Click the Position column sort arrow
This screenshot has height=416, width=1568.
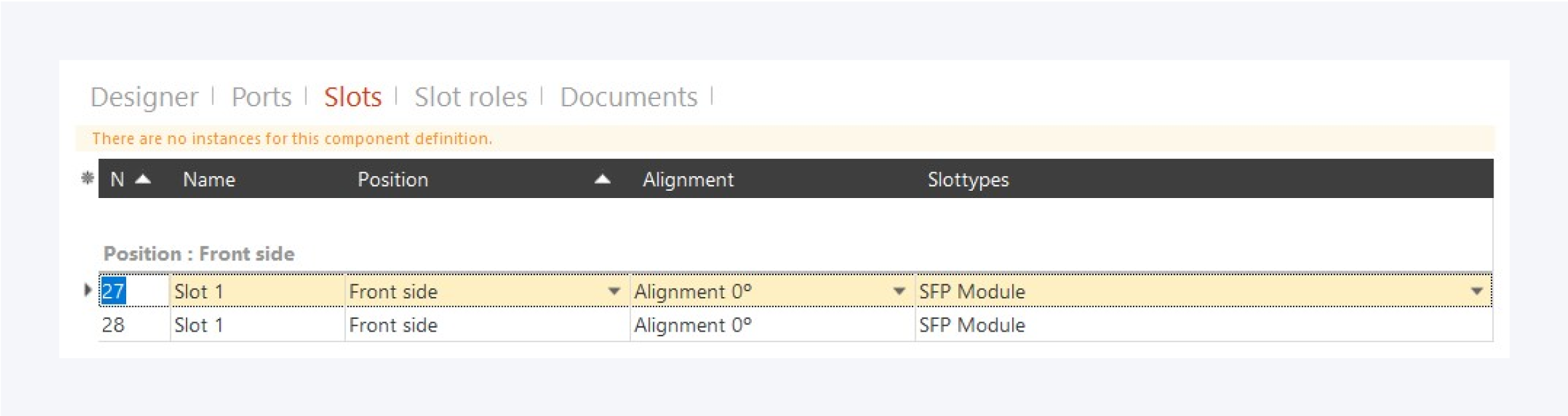pyautogui.click(x=602, y=179)
